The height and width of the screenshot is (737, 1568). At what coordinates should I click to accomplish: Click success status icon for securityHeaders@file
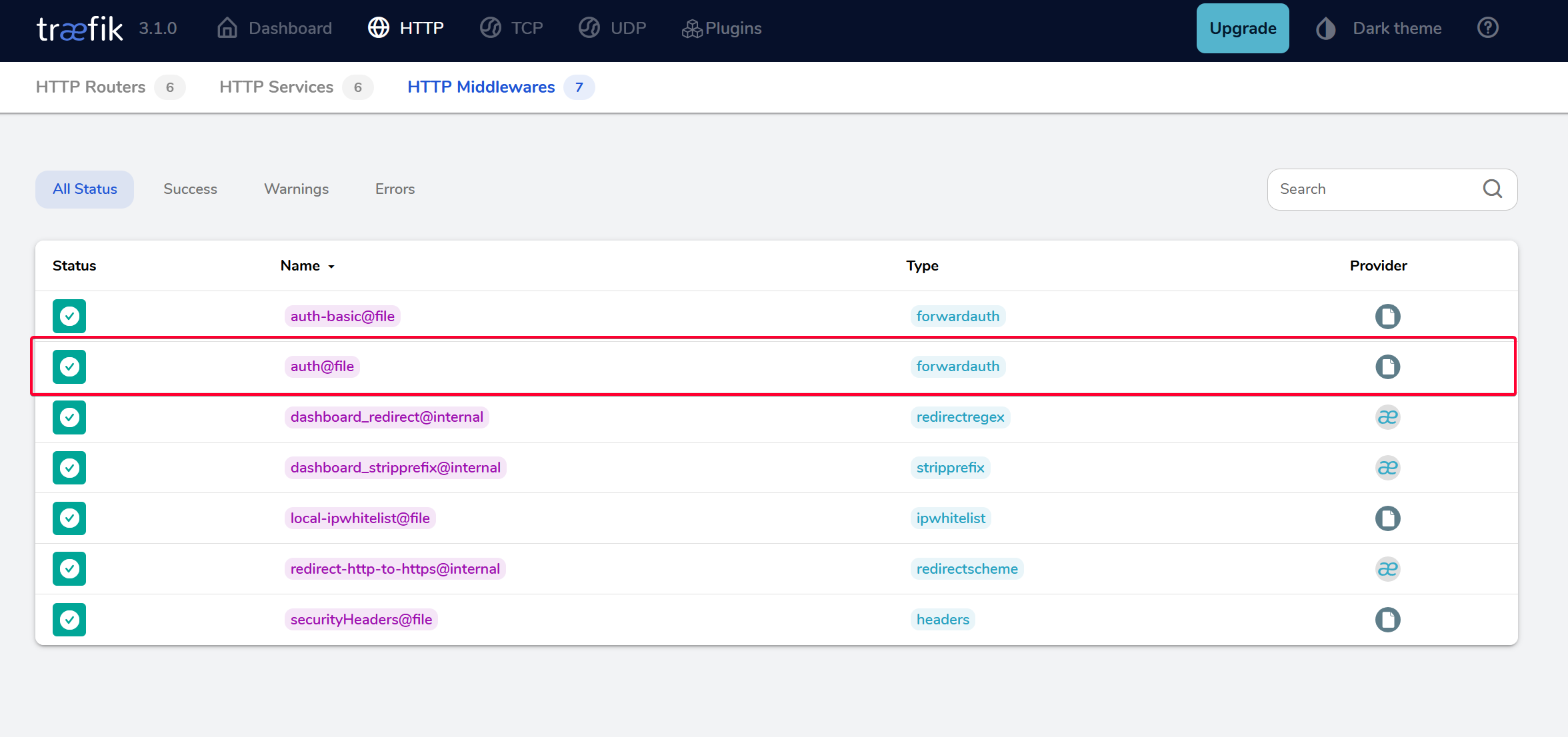[x=69, y=620]
